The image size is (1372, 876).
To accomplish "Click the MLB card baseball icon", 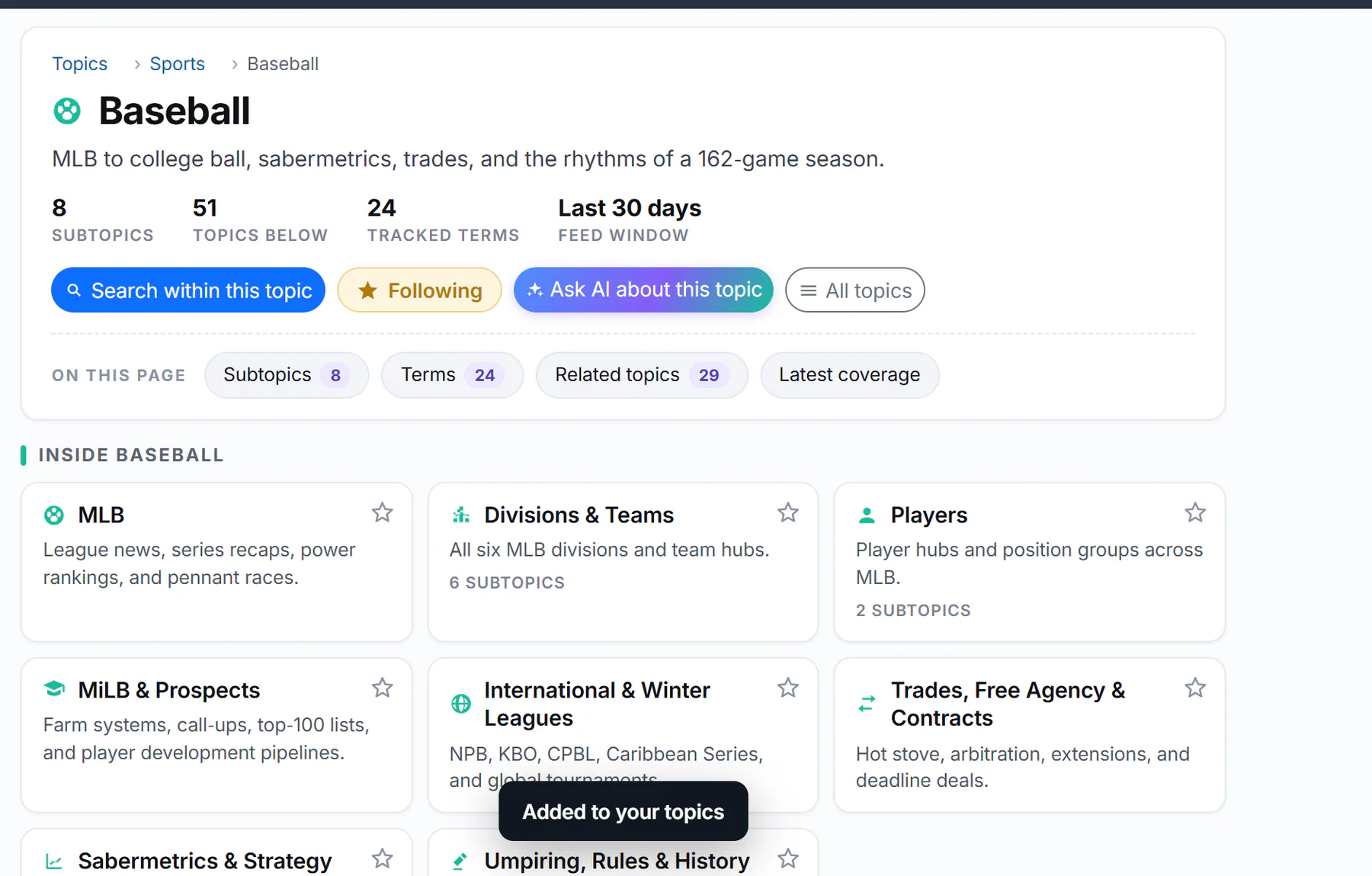I will [54, 515].
